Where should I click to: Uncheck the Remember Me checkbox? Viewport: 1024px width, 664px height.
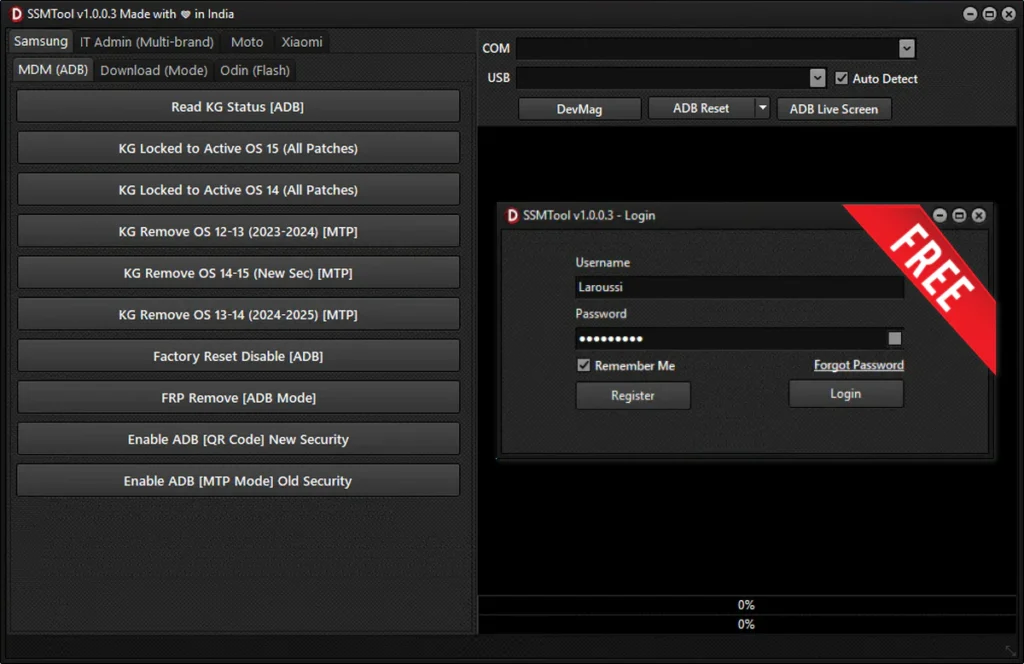584,366
